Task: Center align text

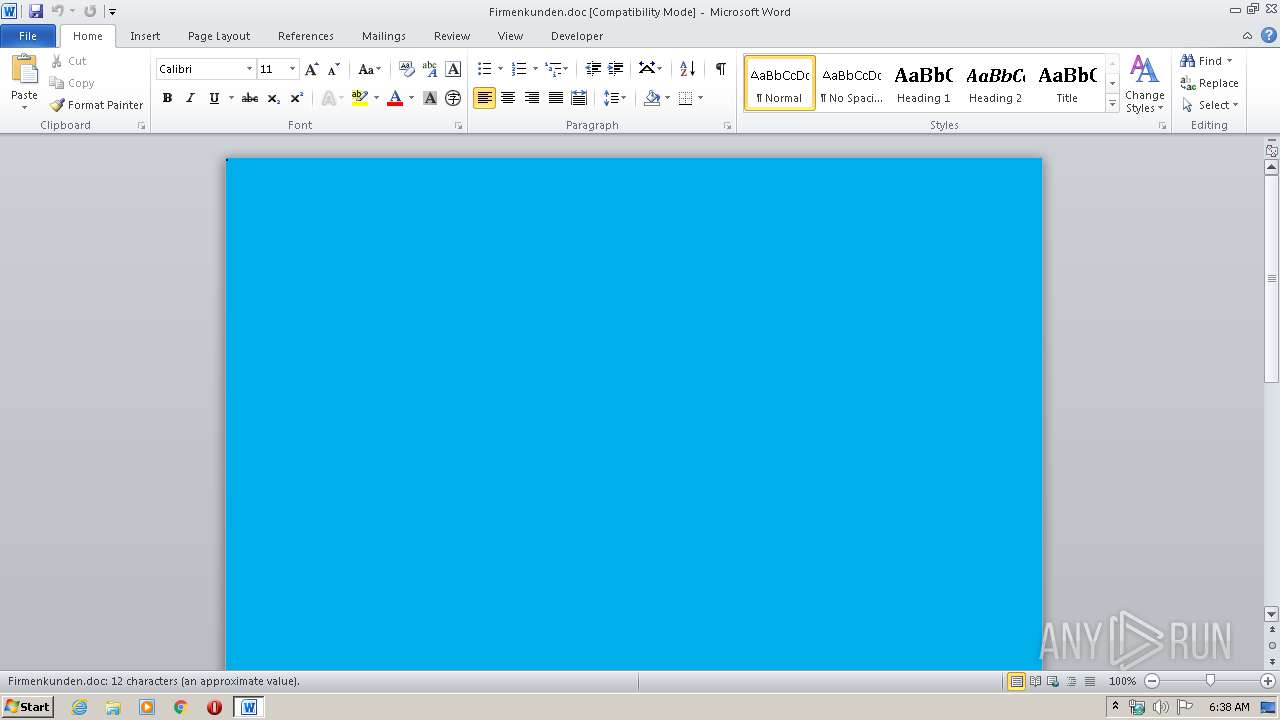Action: (508, 98)
